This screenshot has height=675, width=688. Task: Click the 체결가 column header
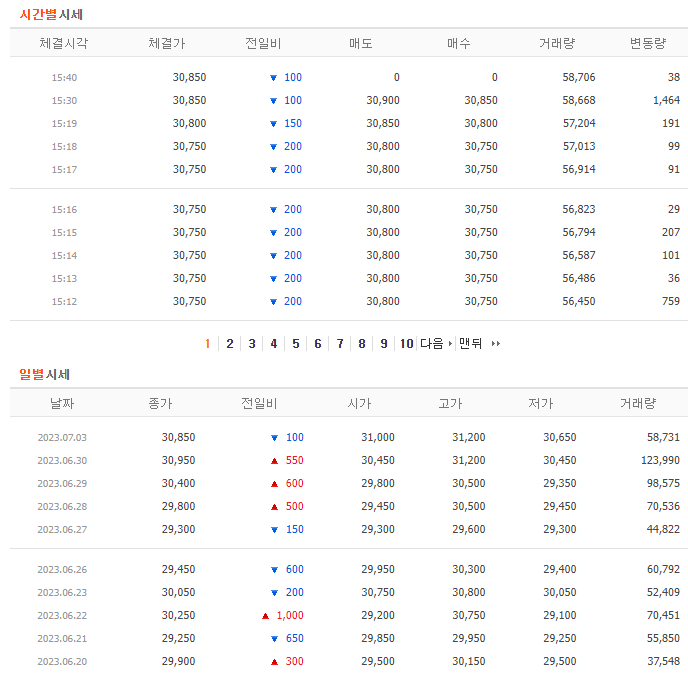[x=167, y=43]
